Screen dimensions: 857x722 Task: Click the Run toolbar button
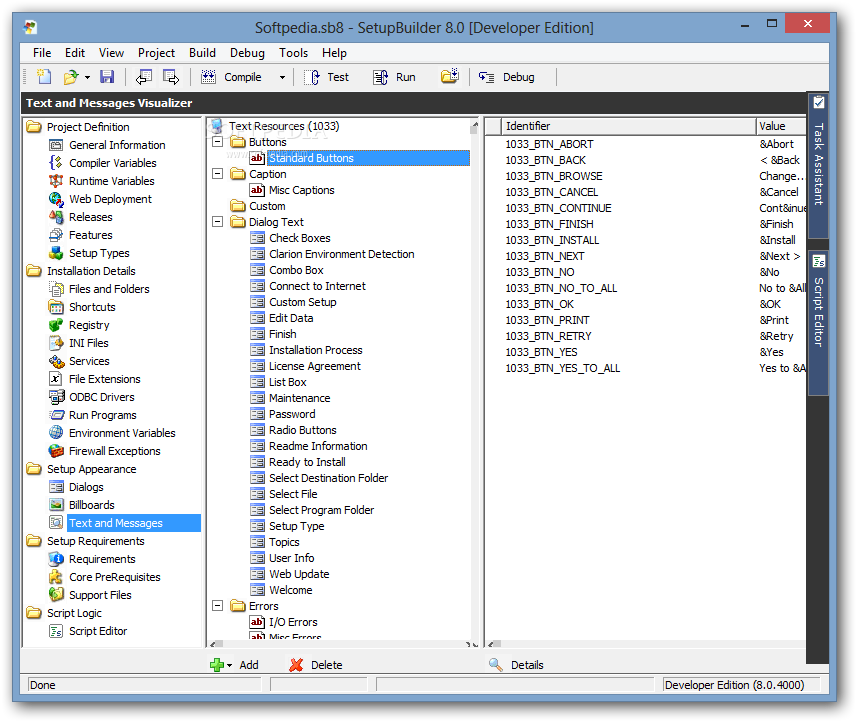tap(395, 77)
